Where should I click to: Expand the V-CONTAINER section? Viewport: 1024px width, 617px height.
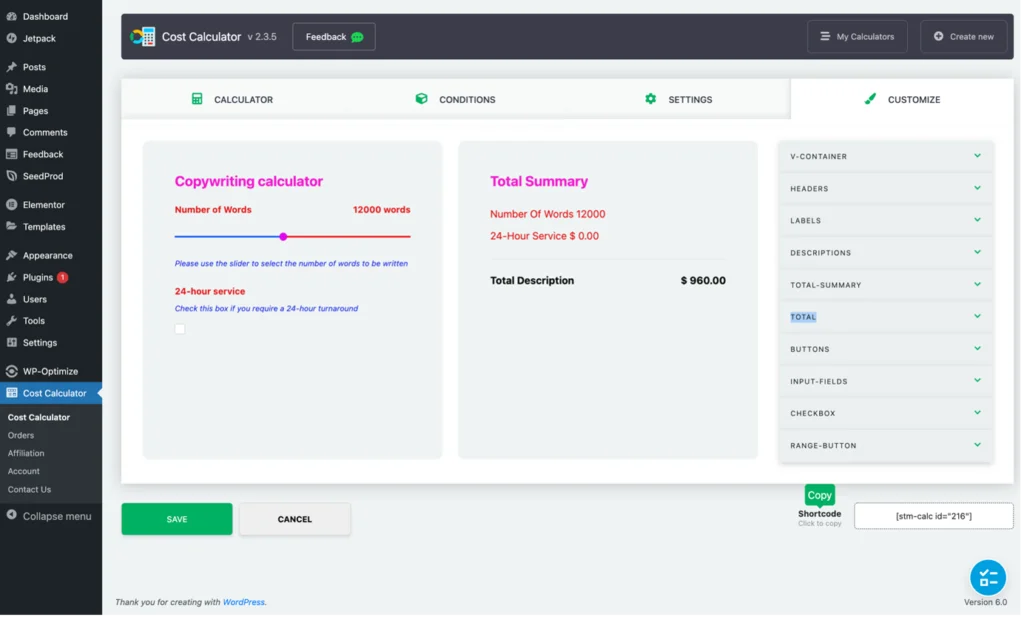888,157
